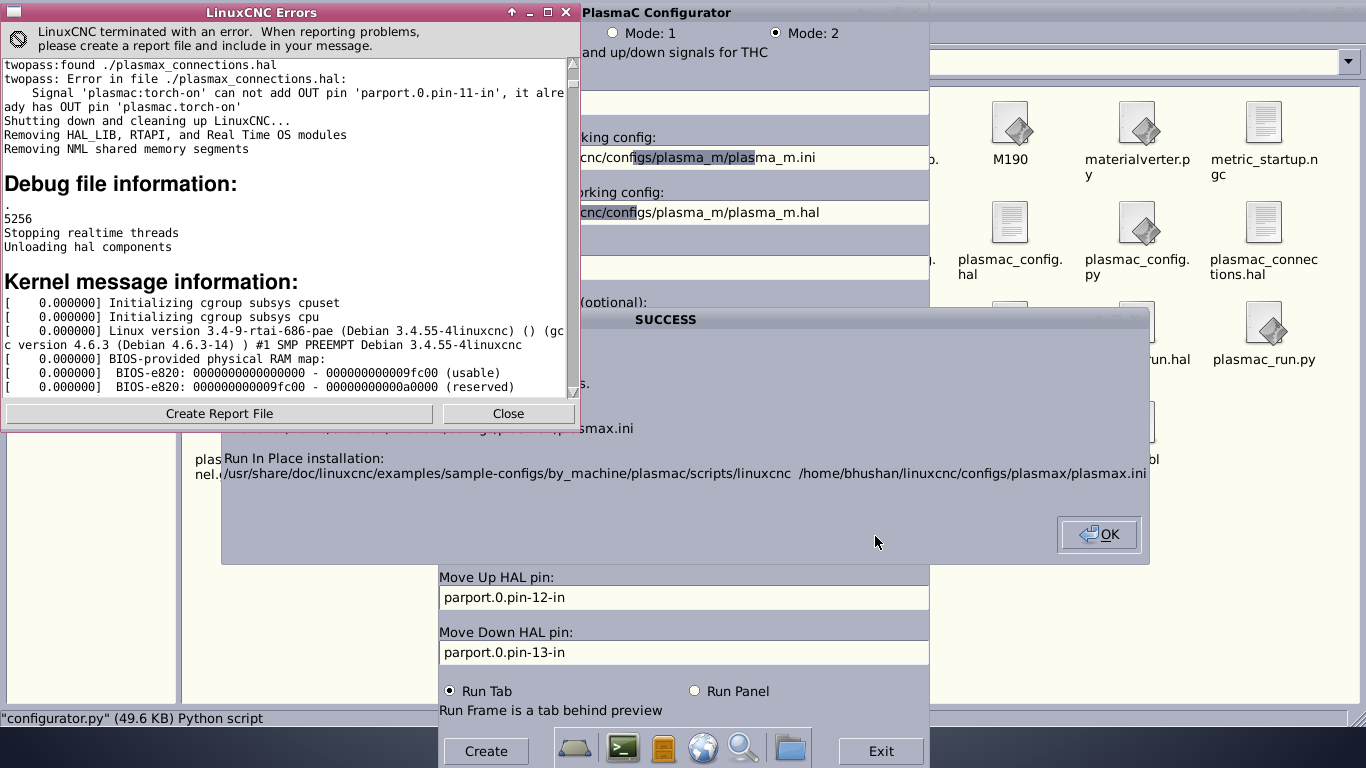Click the "Move Up HAL pin:" label

[x=496, y=577]
